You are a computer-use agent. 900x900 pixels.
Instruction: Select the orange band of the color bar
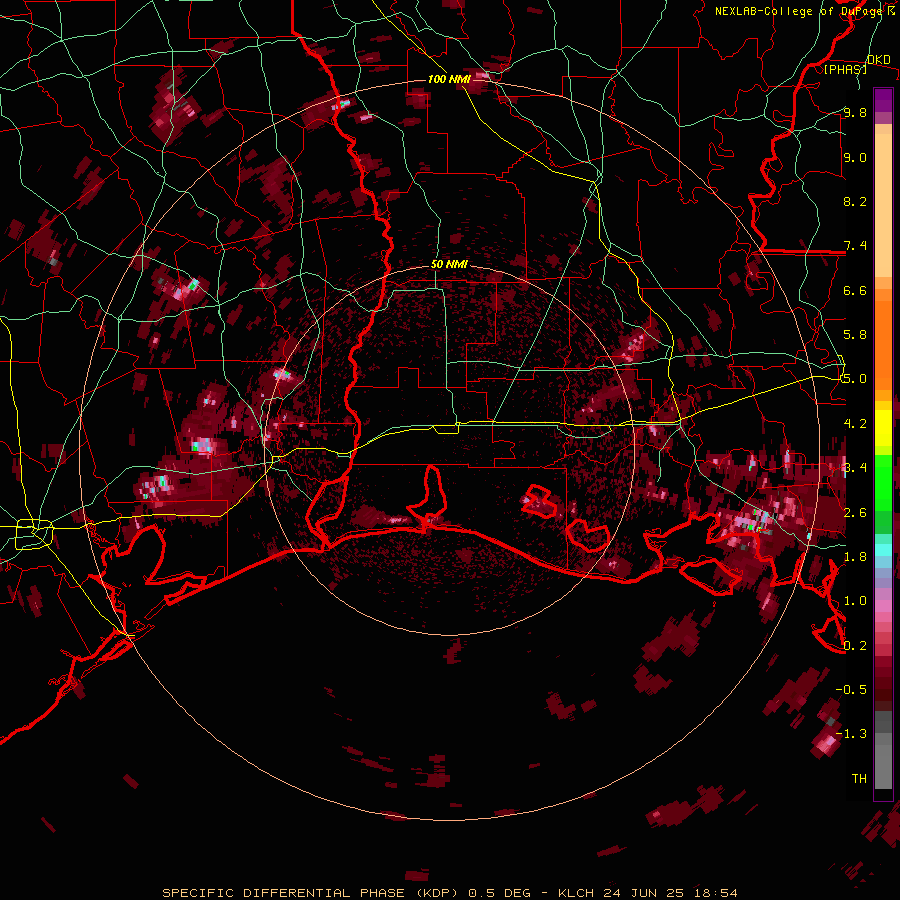click(883, 344)
